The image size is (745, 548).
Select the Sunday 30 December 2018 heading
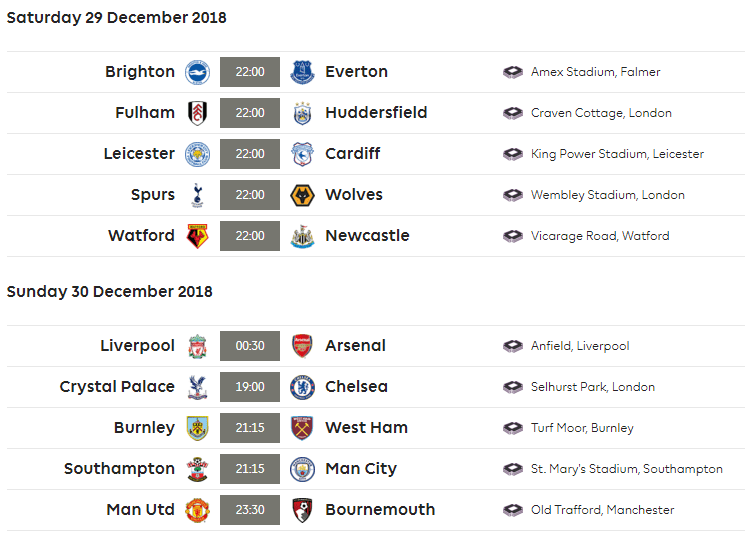[x=110, y=292]
